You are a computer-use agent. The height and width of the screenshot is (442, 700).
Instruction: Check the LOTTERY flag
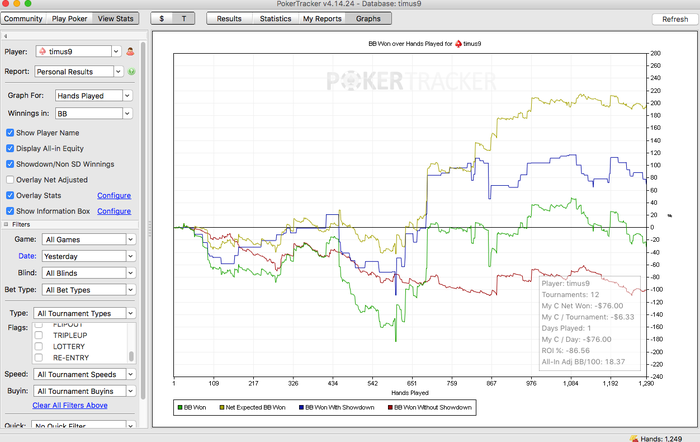tap(39, 346)
